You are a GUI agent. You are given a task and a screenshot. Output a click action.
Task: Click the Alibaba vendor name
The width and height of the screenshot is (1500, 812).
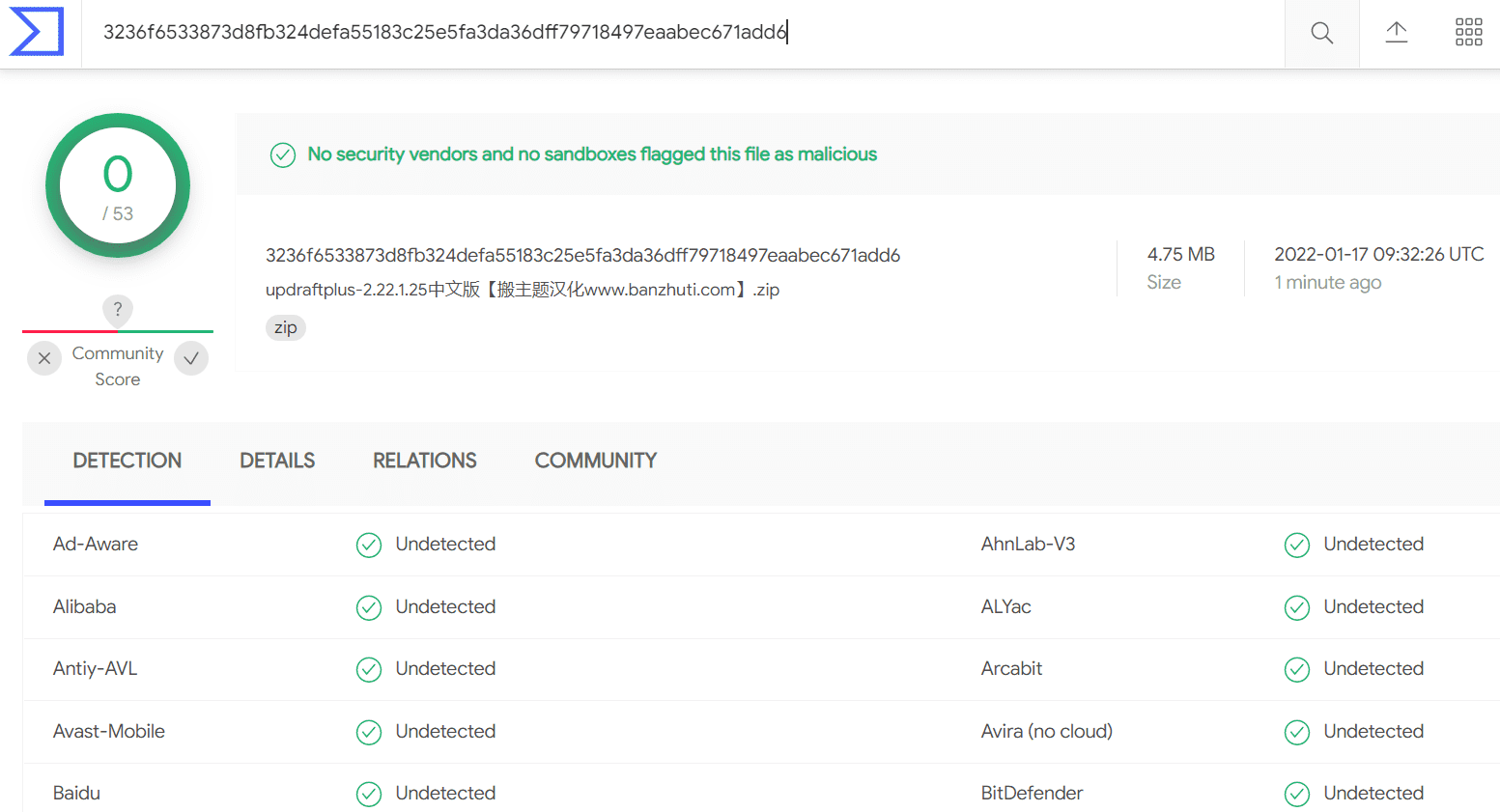[84, 607]
